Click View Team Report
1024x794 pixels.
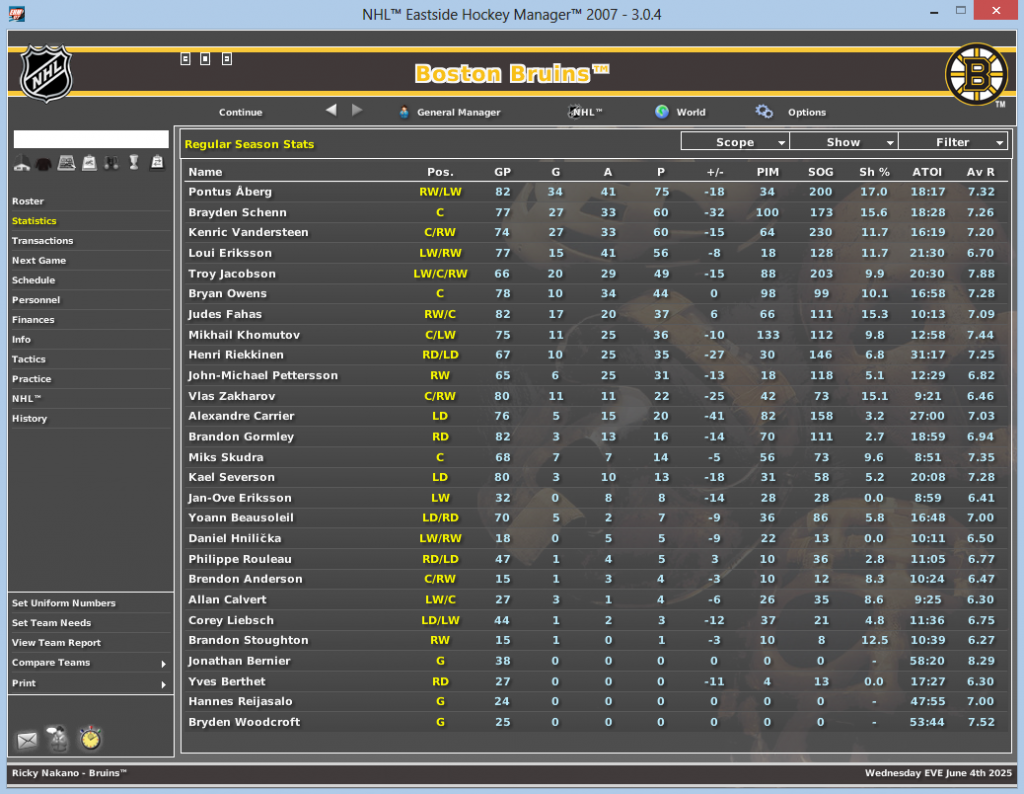point(56,643)
